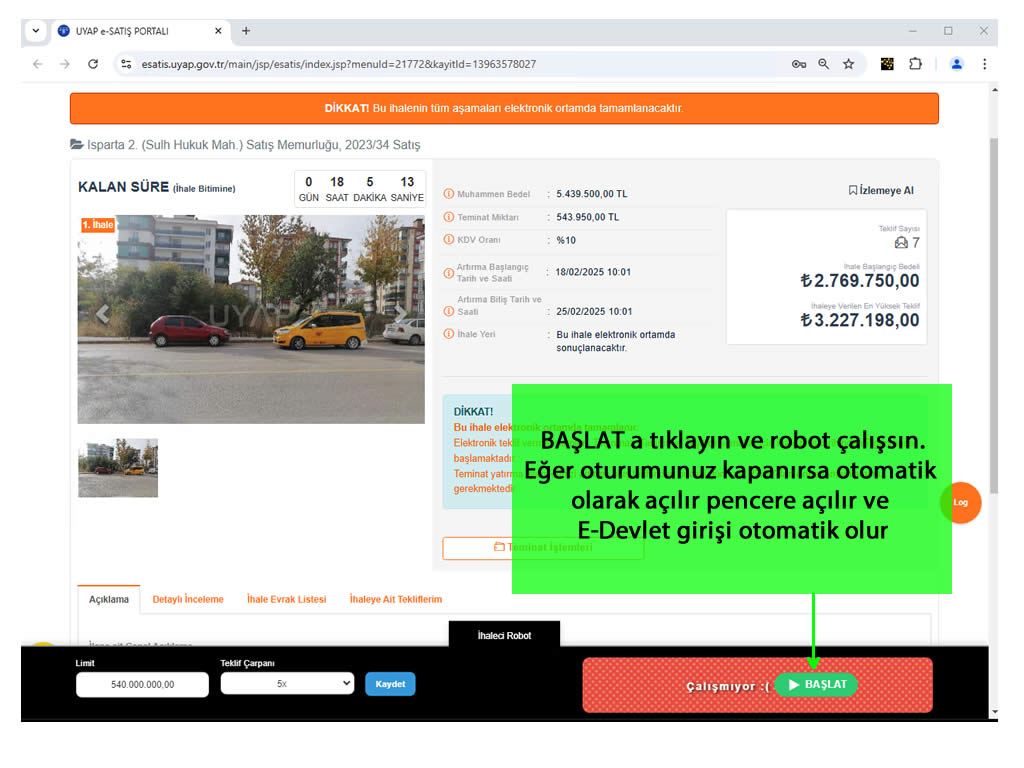
Task: Click info icon beside KDV Oranı
Action: 449,240
